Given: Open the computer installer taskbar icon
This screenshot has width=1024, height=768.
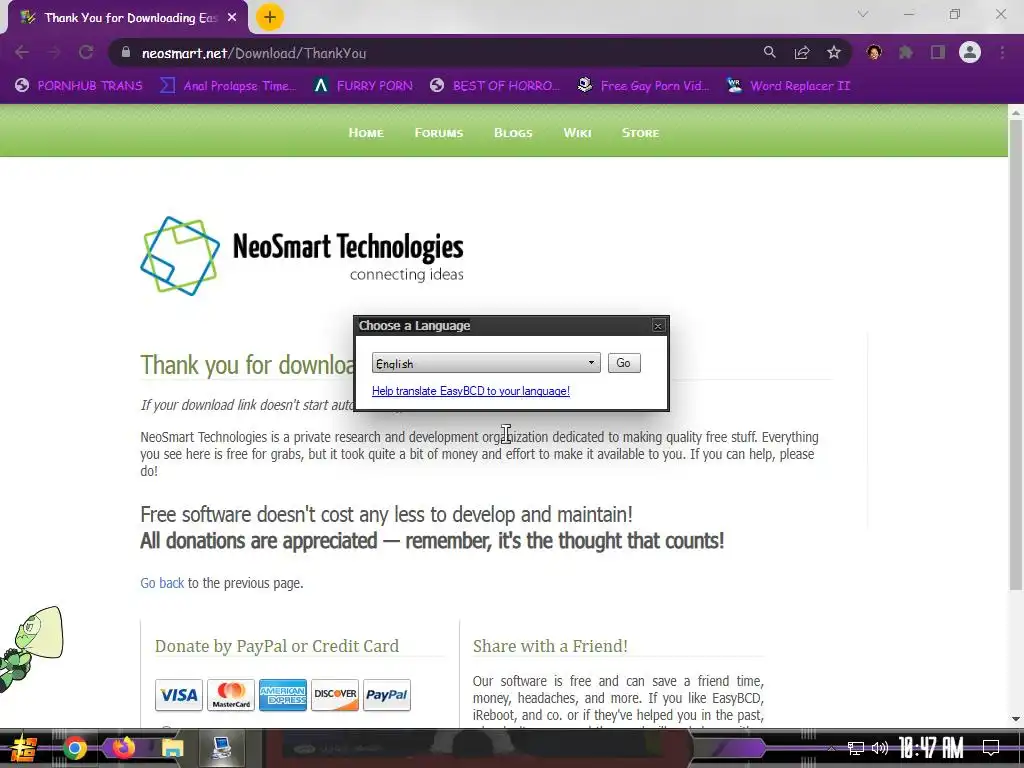Looking at the screenshot, I should [x=222, y=748].
